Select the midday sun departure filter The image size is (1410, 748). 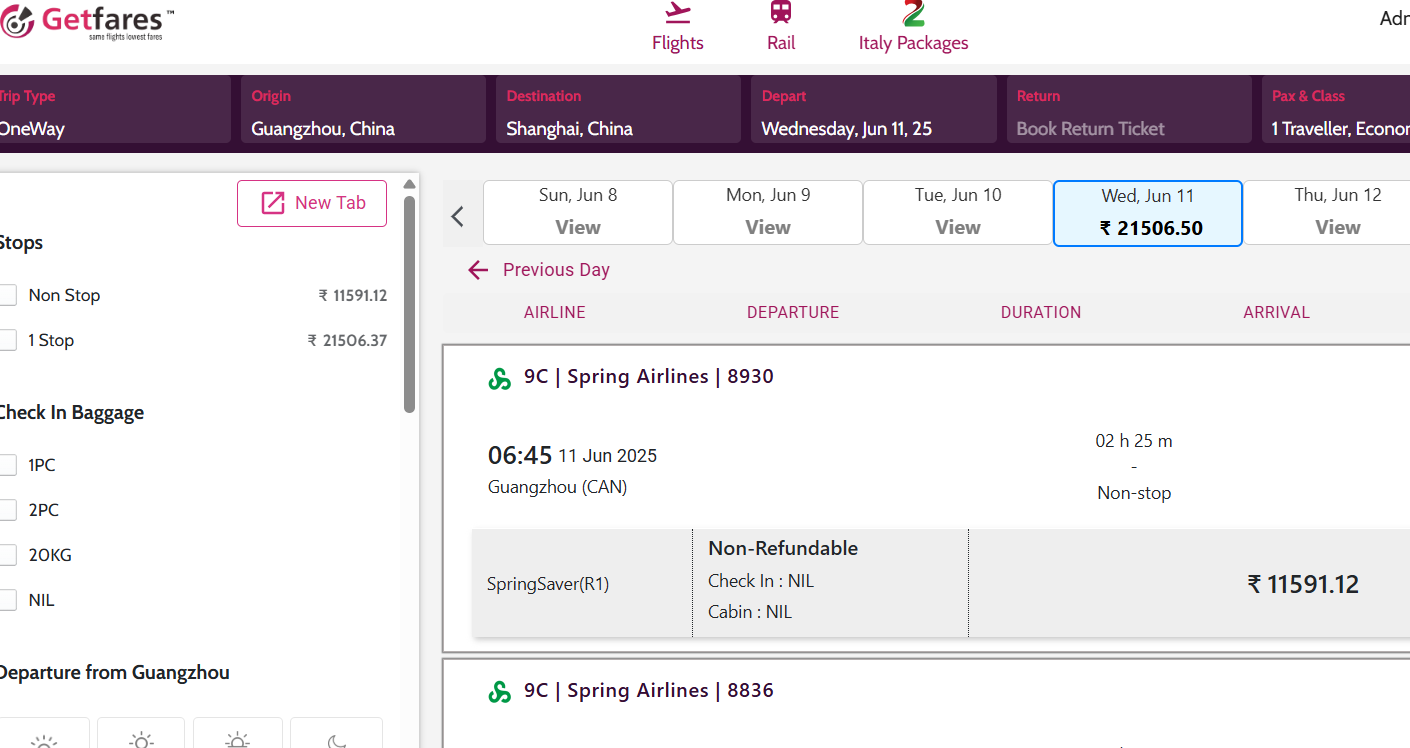click(x=141, y=738)
